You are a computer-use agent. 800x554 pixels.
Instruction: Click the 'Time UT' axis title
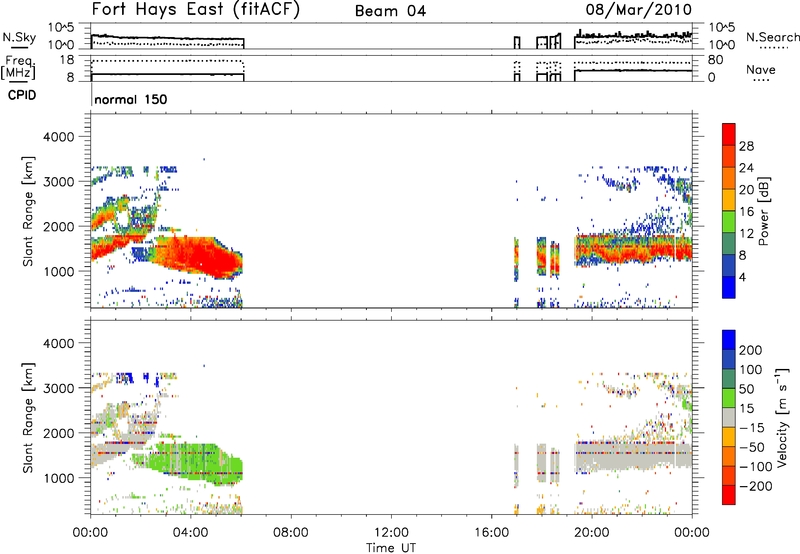tap(391, 547)
